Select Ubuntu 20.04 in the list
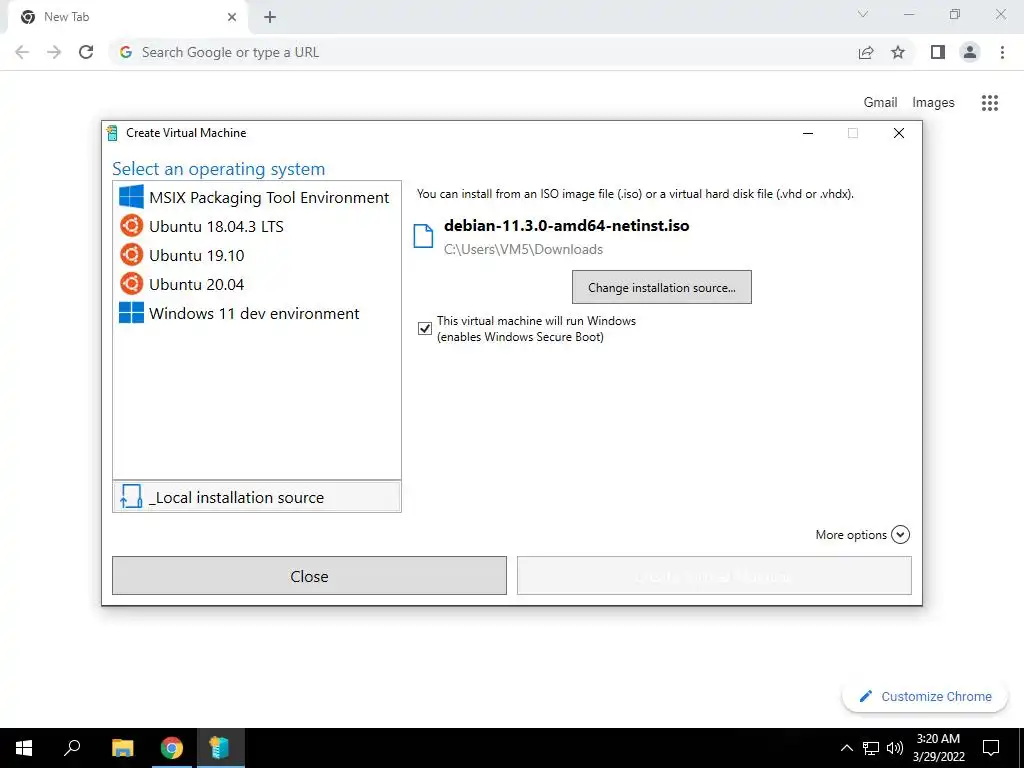This screenshot has height=768, width=1024. tap(257, 284)
